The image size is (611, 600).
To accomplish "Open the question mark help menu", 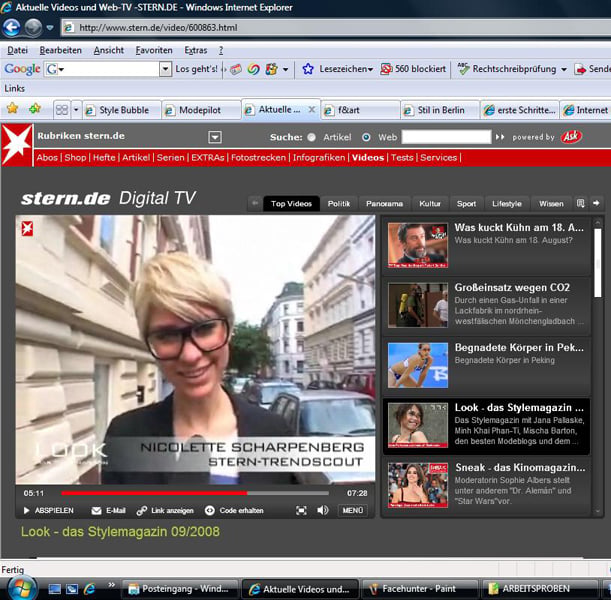I will point(221,50).
